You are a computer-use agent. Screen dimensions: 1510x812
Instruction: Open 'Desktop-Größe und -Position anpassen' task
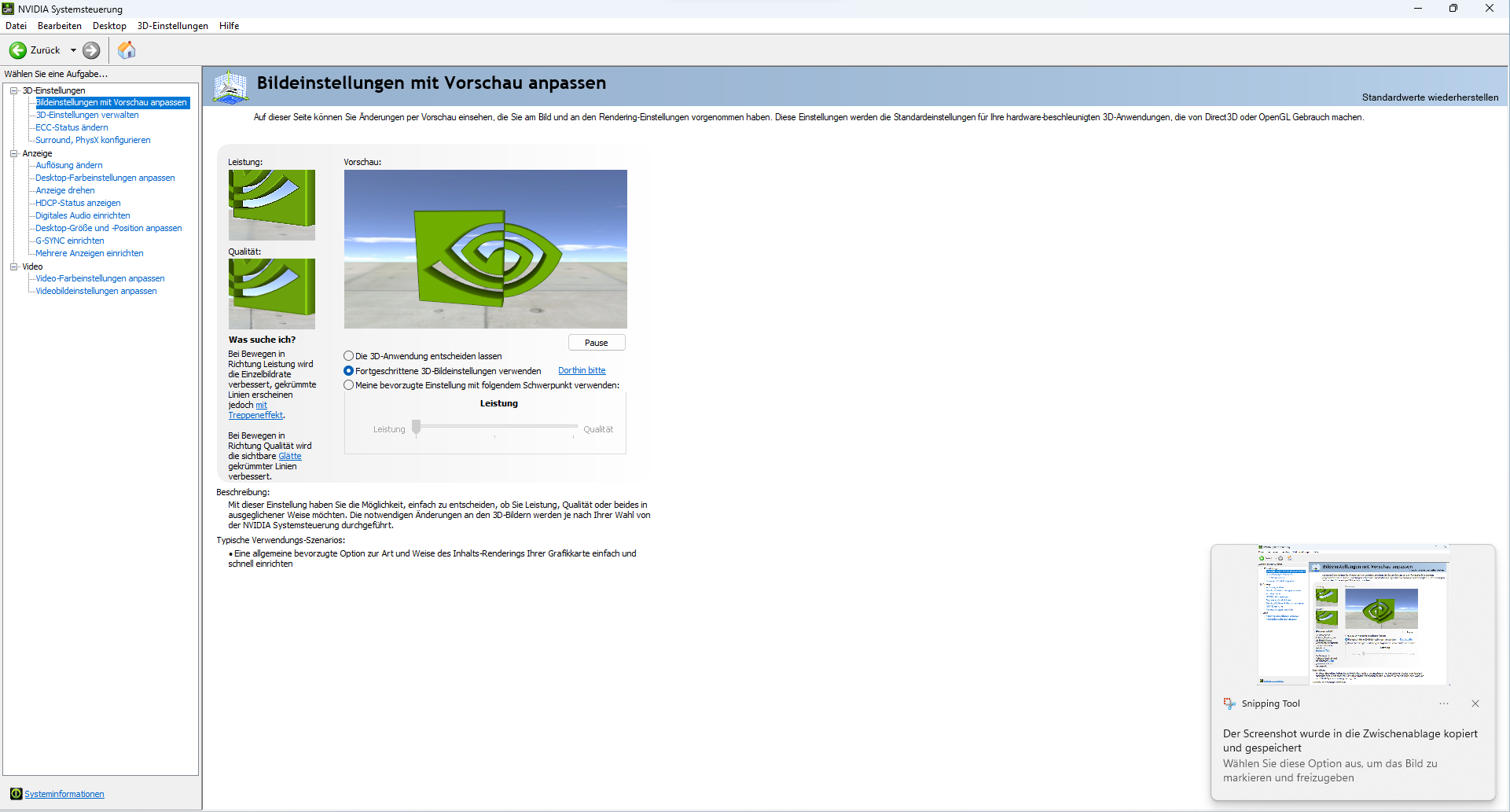click(108, 228)
